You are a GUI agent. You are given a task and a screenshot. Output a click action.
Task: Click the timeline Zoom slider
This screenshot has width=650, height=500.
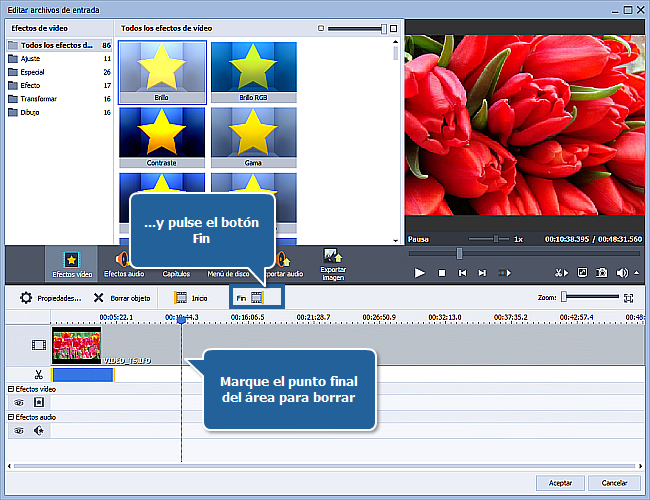tap(590, 297)
